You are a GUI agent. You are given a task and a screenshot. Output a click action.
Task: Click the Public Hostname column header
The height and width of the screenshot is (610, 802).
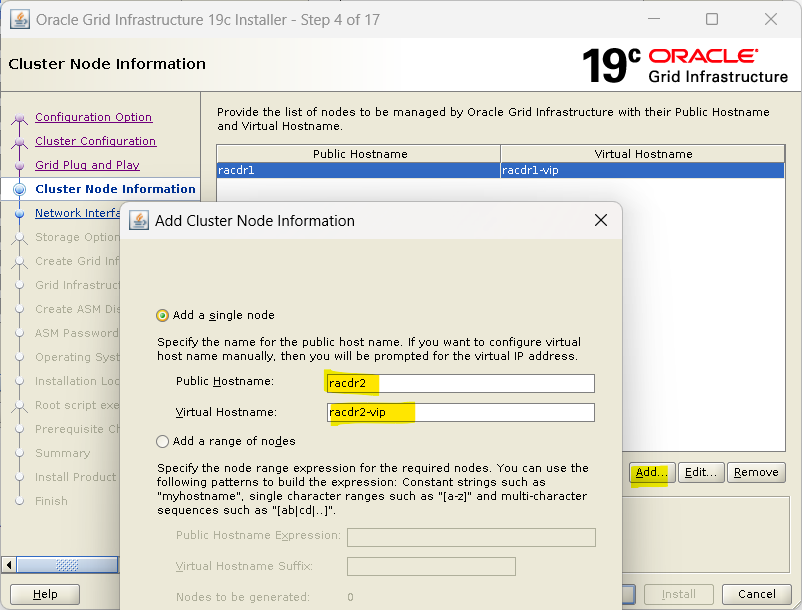click(x=359, y=154)
